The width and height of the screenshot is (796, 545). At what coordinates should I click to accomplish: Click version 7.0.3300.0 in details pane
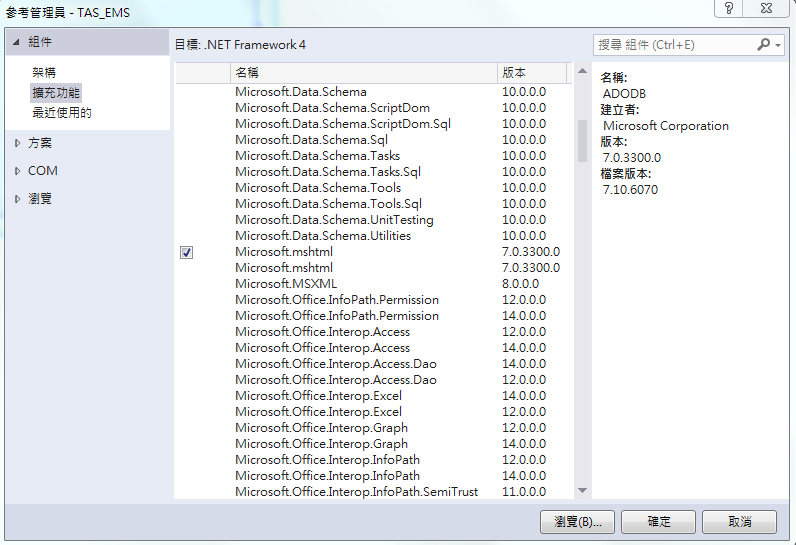click(632, 158)
